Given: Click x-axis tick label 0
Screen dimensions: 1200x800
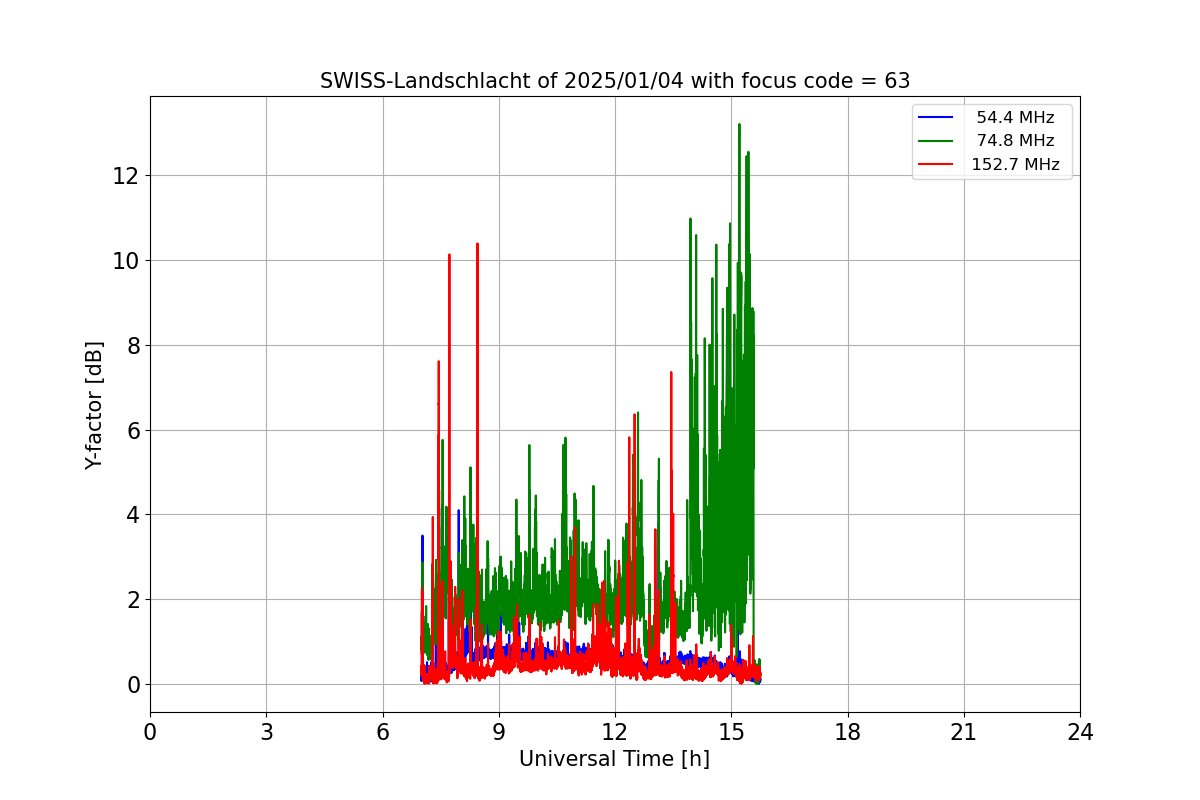Looking at the screenshot, I should [150, 733].
